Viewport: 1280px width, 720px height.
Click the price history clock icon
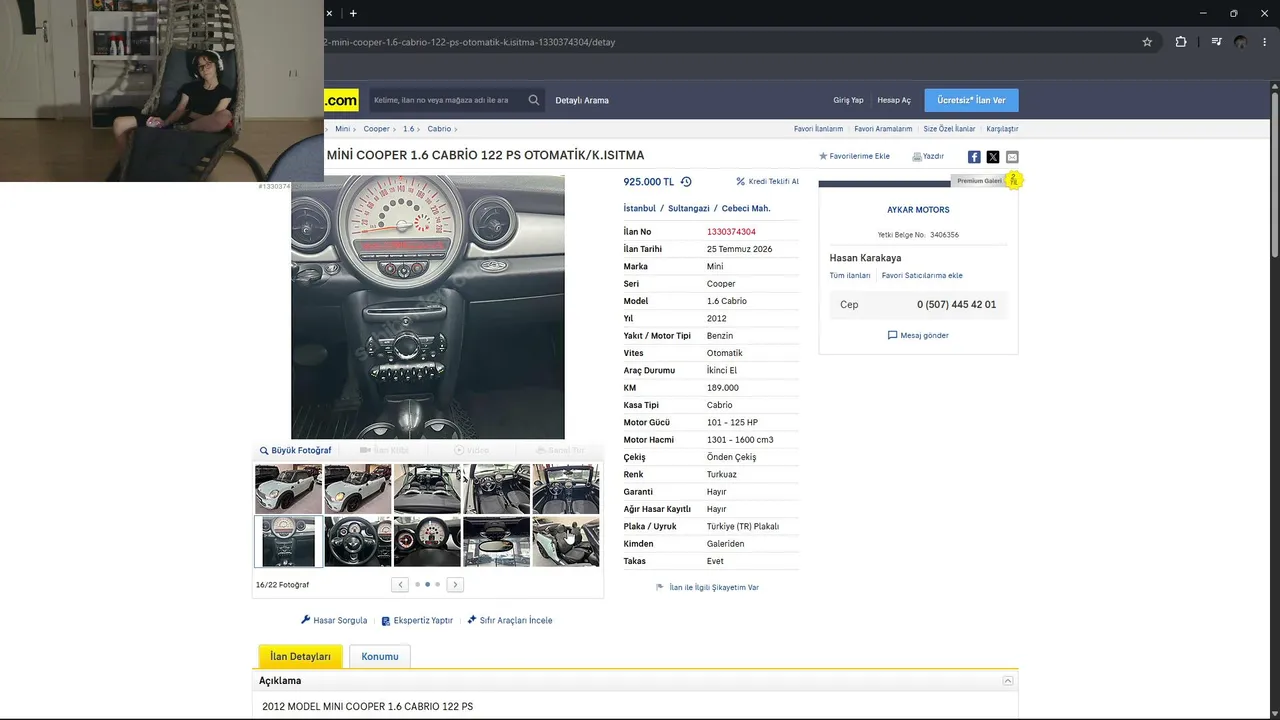686,182
